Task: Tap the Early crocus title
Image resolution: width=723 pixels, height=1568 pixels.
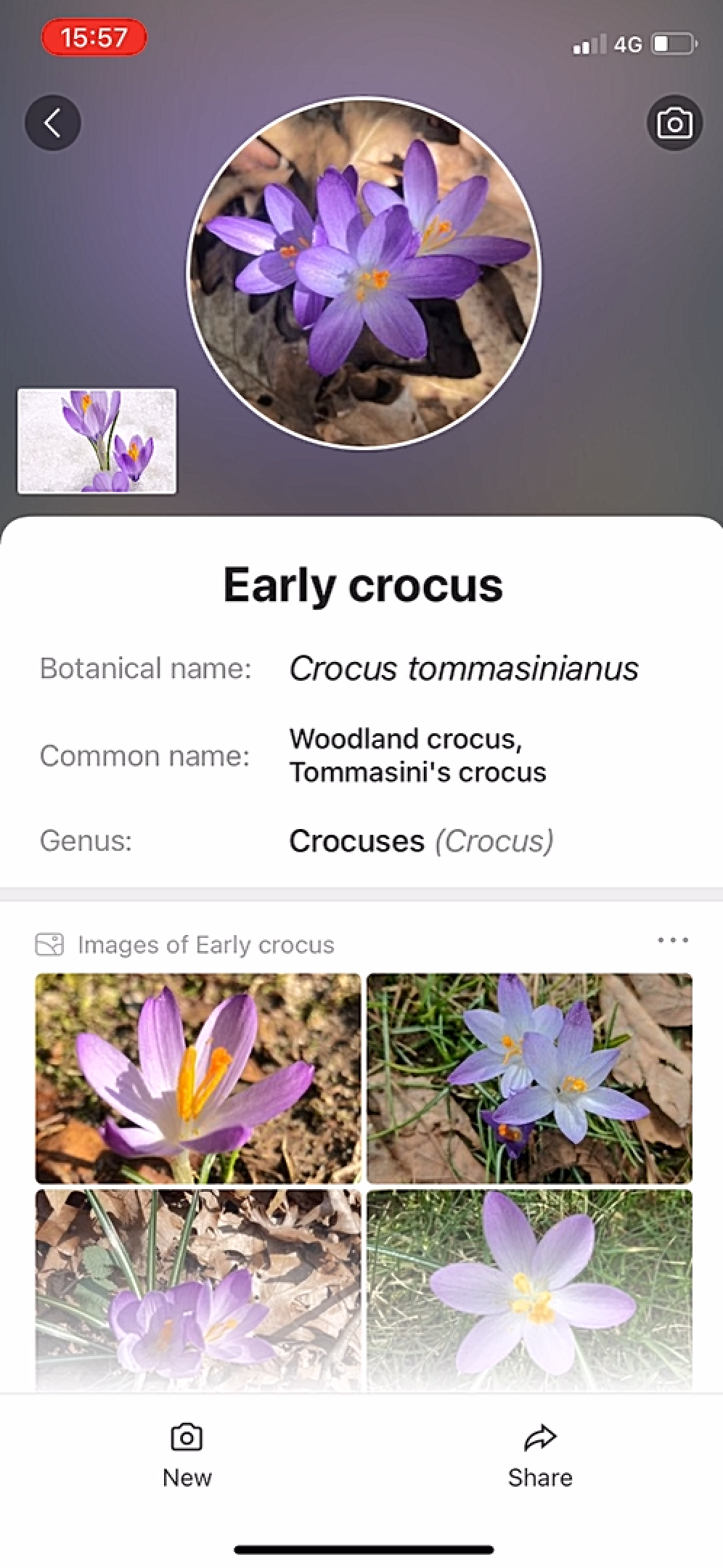Action: click(x=363, y=585)
